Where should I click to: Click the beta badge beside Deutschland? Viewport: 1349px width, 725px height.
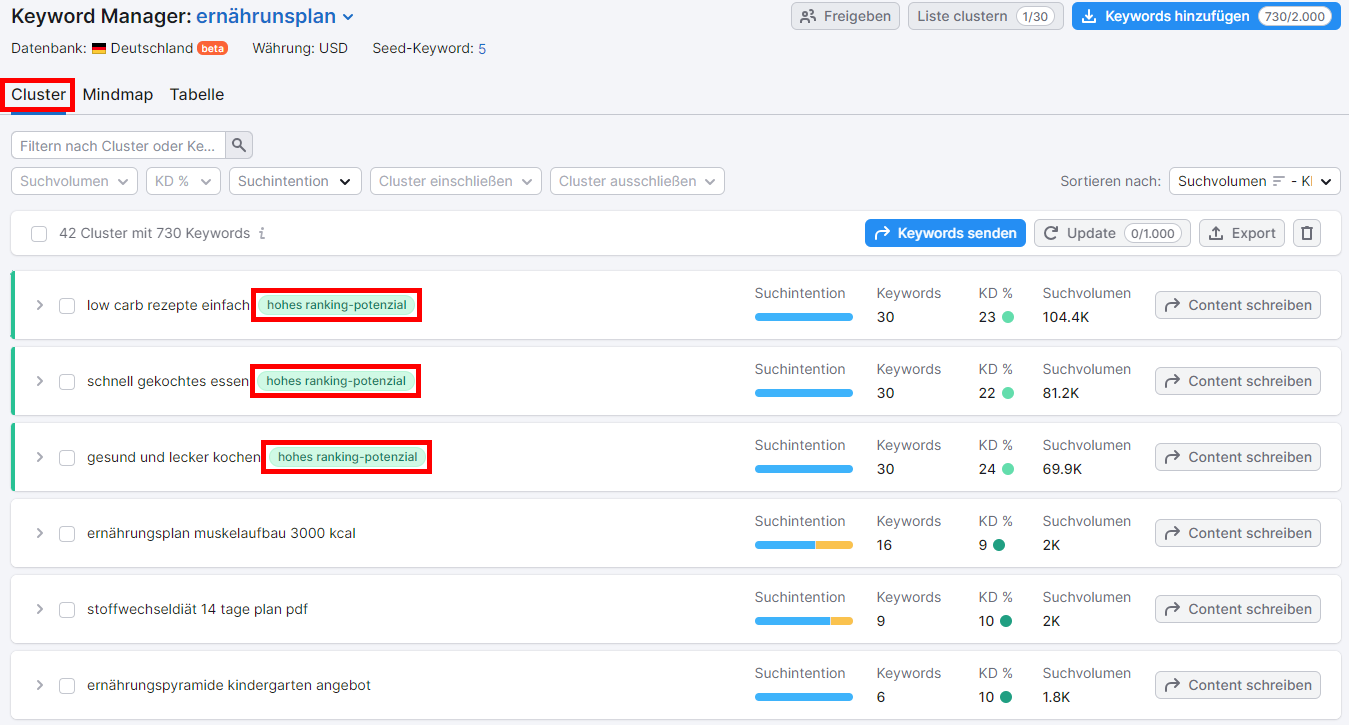click(x=212, y=48)
